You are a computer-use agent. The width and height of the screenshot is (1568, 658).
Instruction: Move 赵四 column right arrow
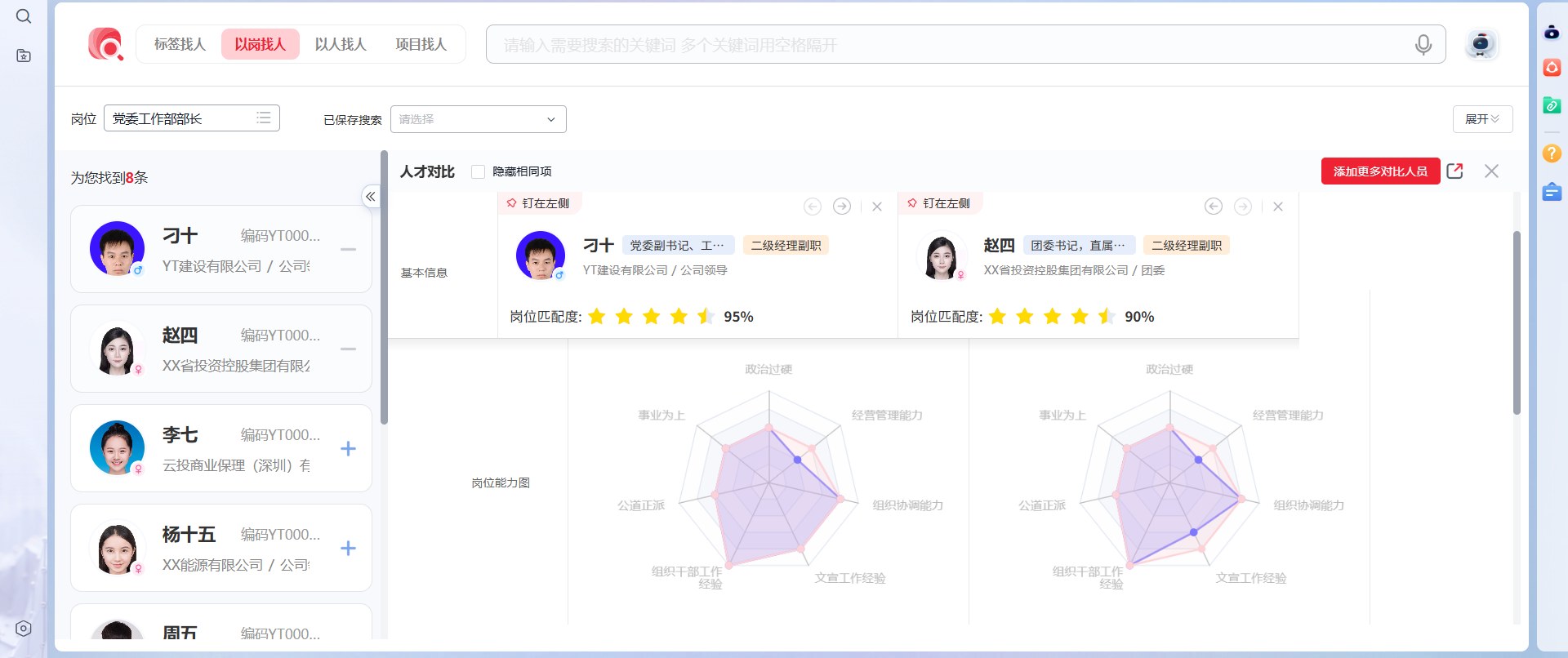click(1243, 207)
